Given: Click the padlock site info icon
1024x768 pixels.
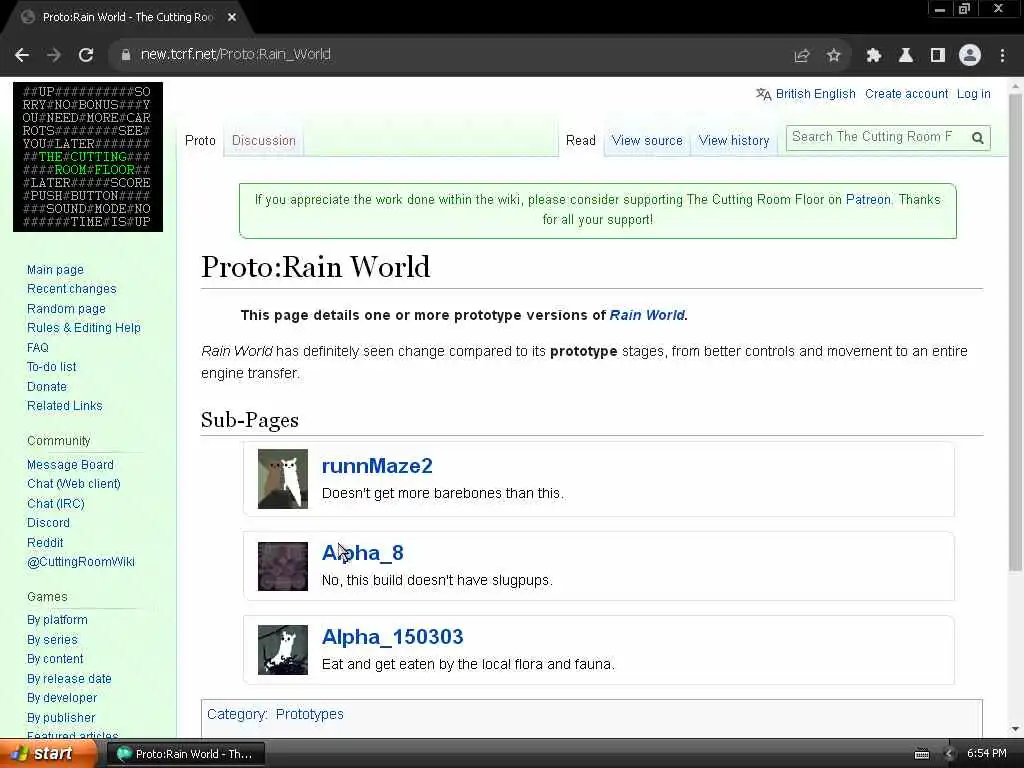Looking at the screenshot, I should pos(125,55).
